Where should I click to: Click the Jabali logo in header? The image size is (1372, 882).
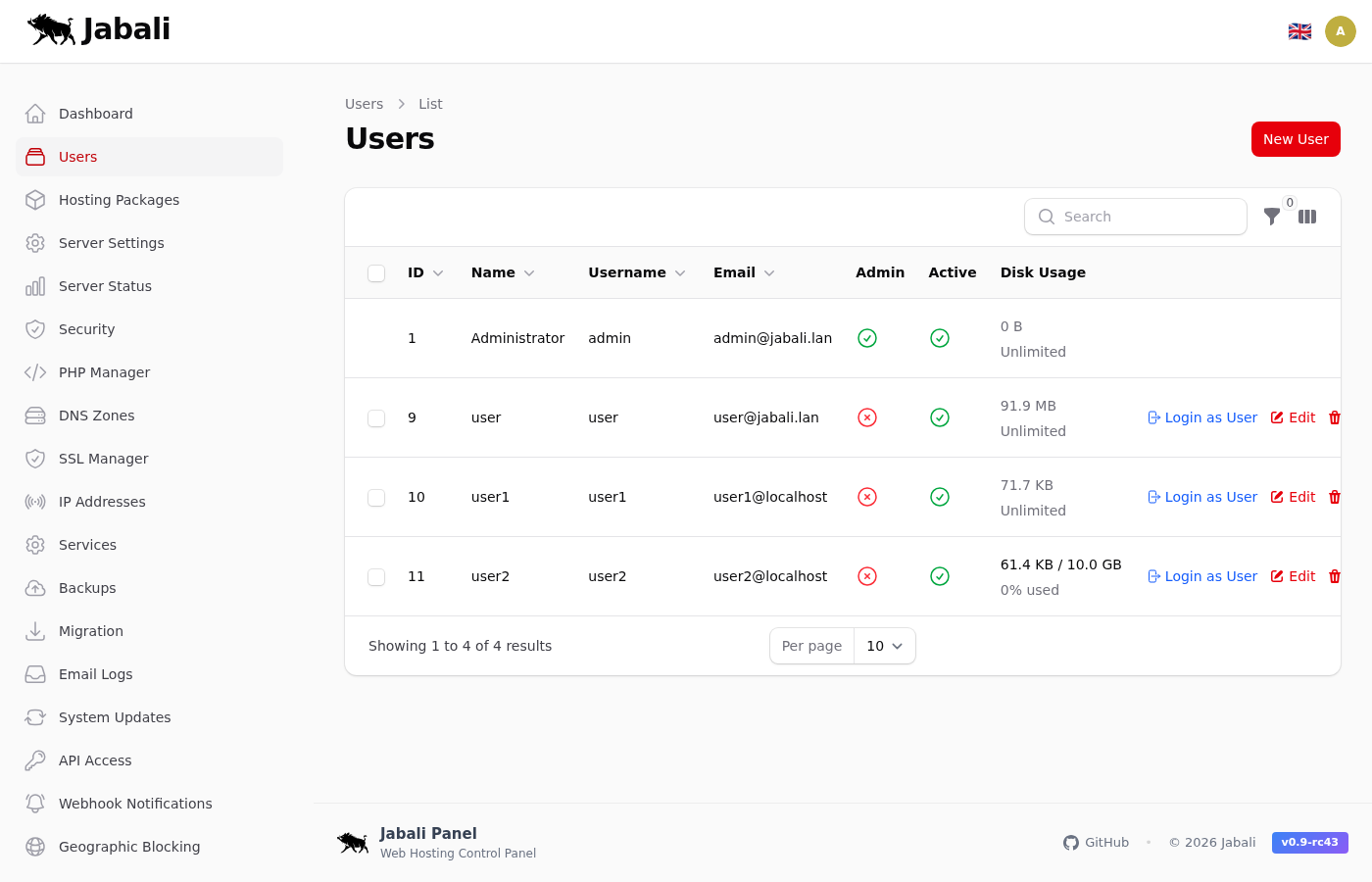[x=99, y=29]
